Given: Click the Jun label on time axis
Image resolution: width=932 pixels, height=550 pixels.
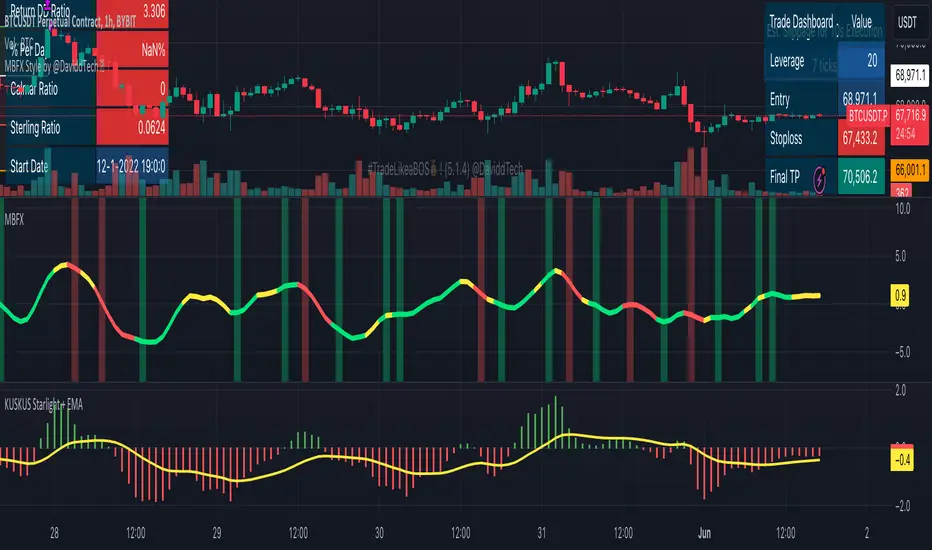Looking at the screenshot, I should pos(704,533).
